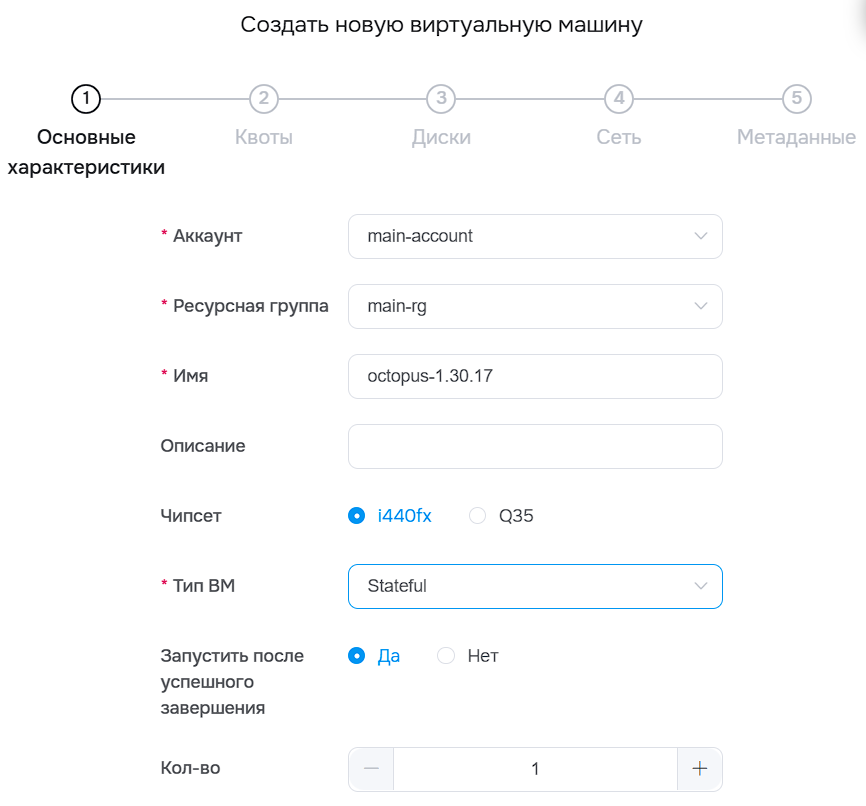Open step 5 Метаданные circle

tap(796, 98)
